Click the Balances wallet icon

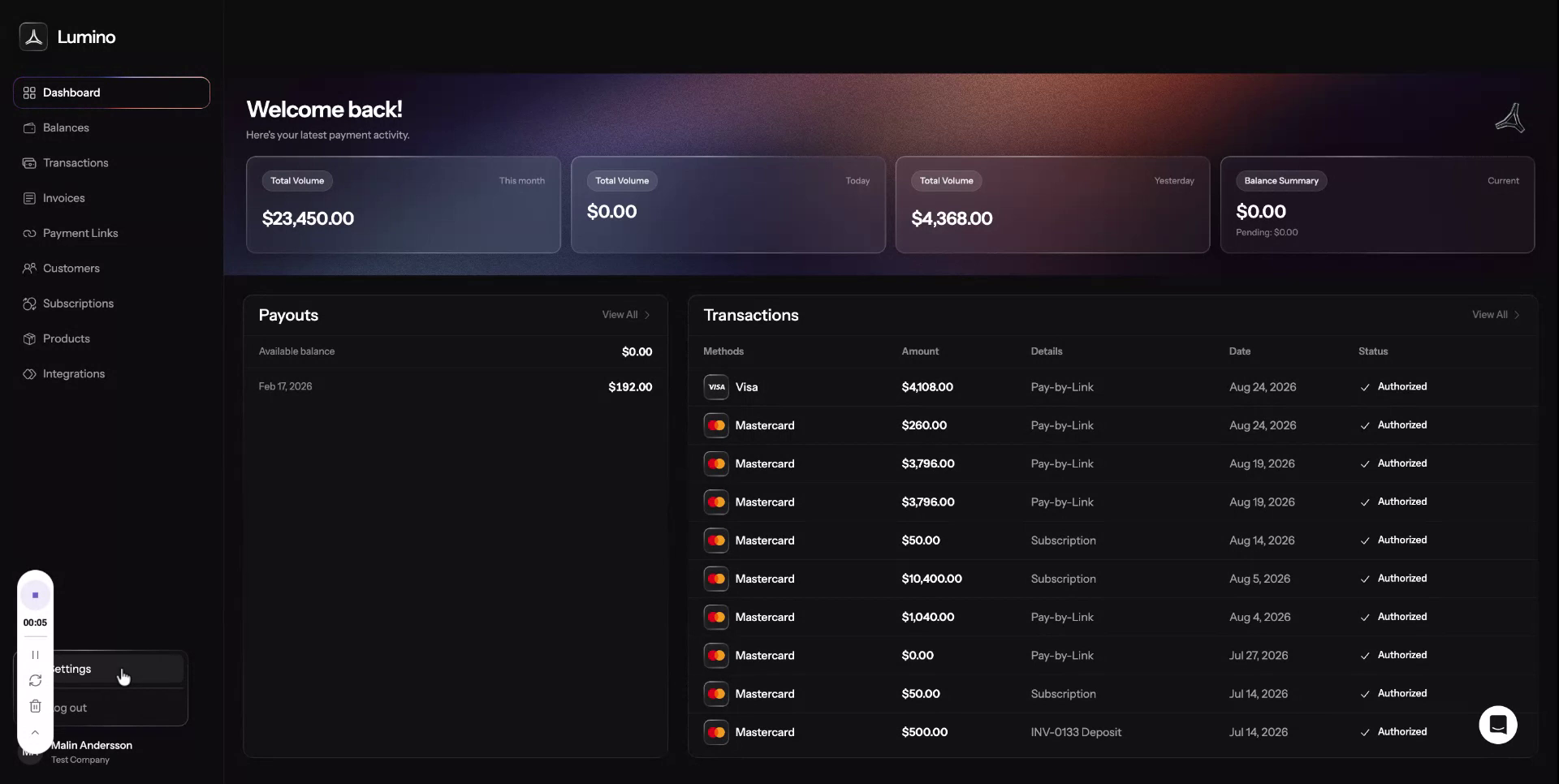point(29,128)
